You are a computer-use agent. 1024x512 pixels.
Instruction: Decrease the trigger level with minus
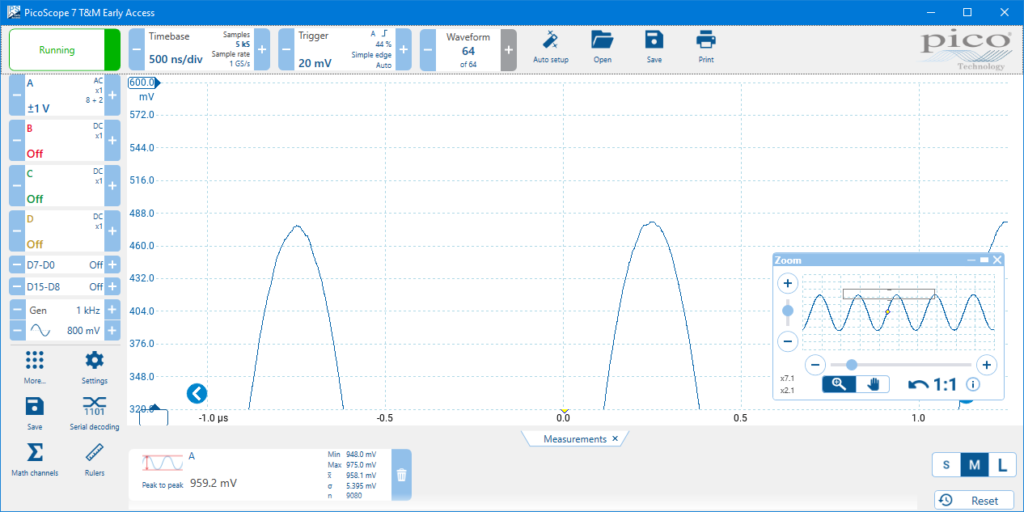(x=287, y=50)
